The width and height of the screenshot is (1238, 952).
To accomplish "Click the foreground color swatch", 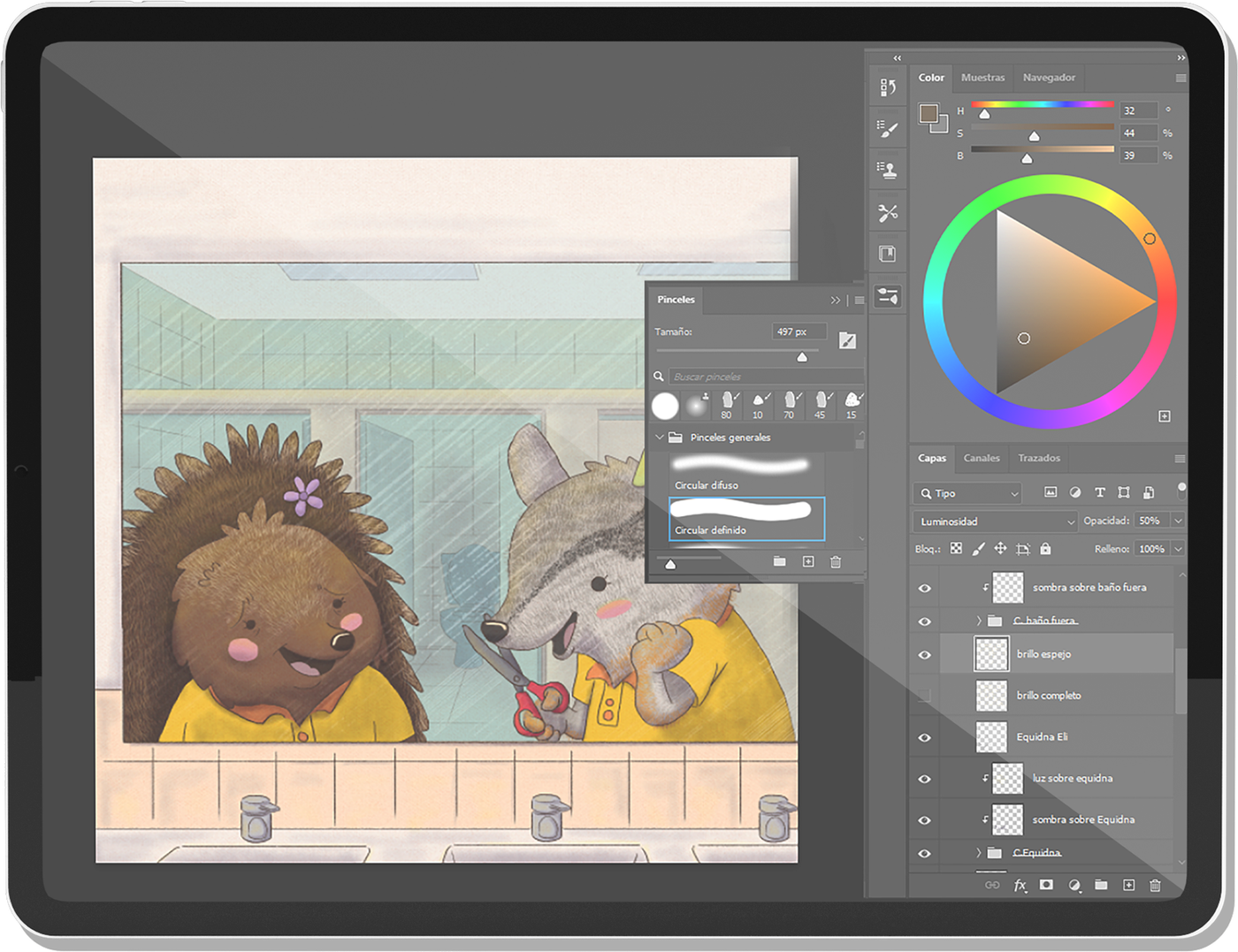I will pos(928,112).
